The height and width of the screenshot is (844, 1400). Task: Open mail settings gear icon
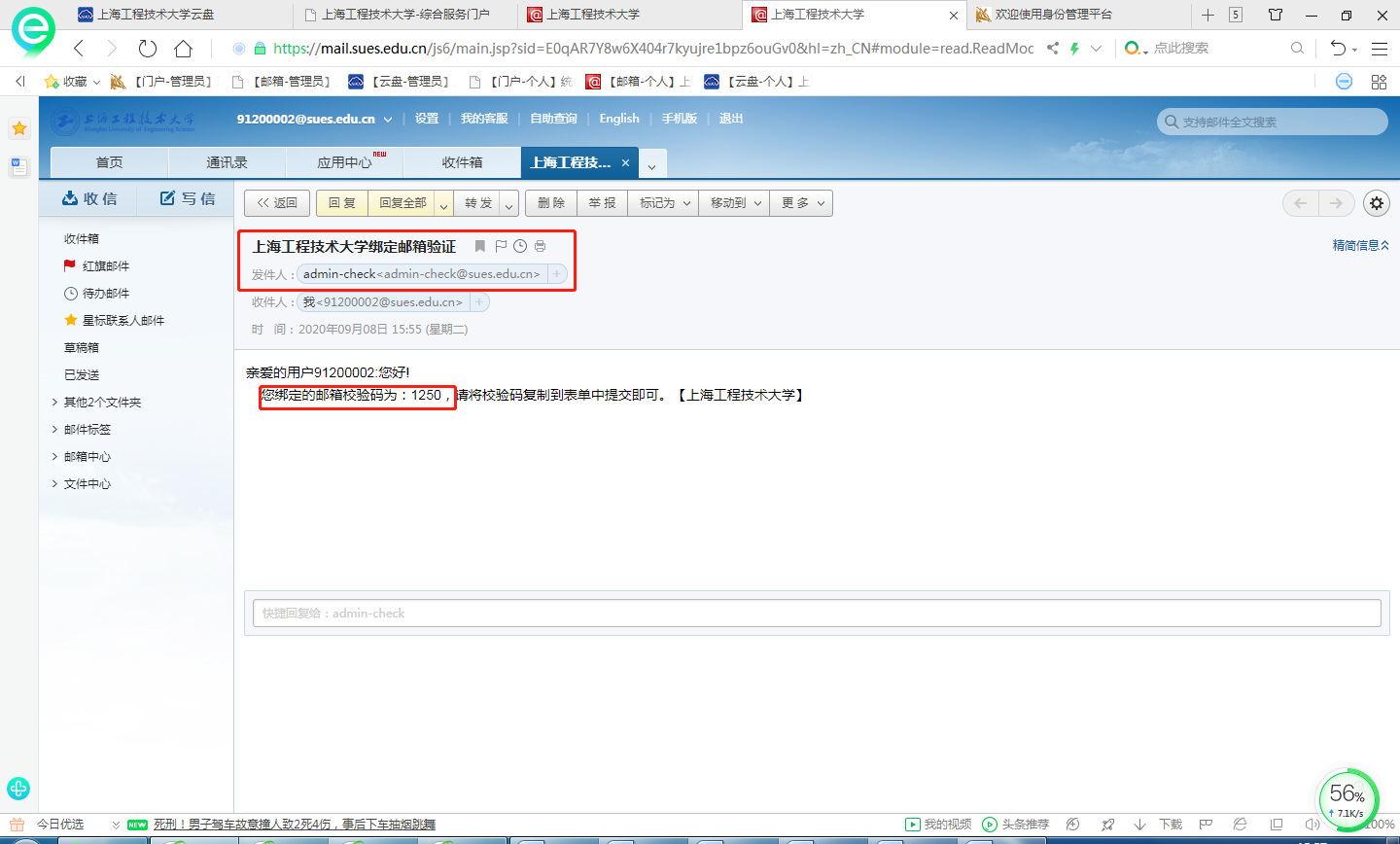coord(1376,203)
